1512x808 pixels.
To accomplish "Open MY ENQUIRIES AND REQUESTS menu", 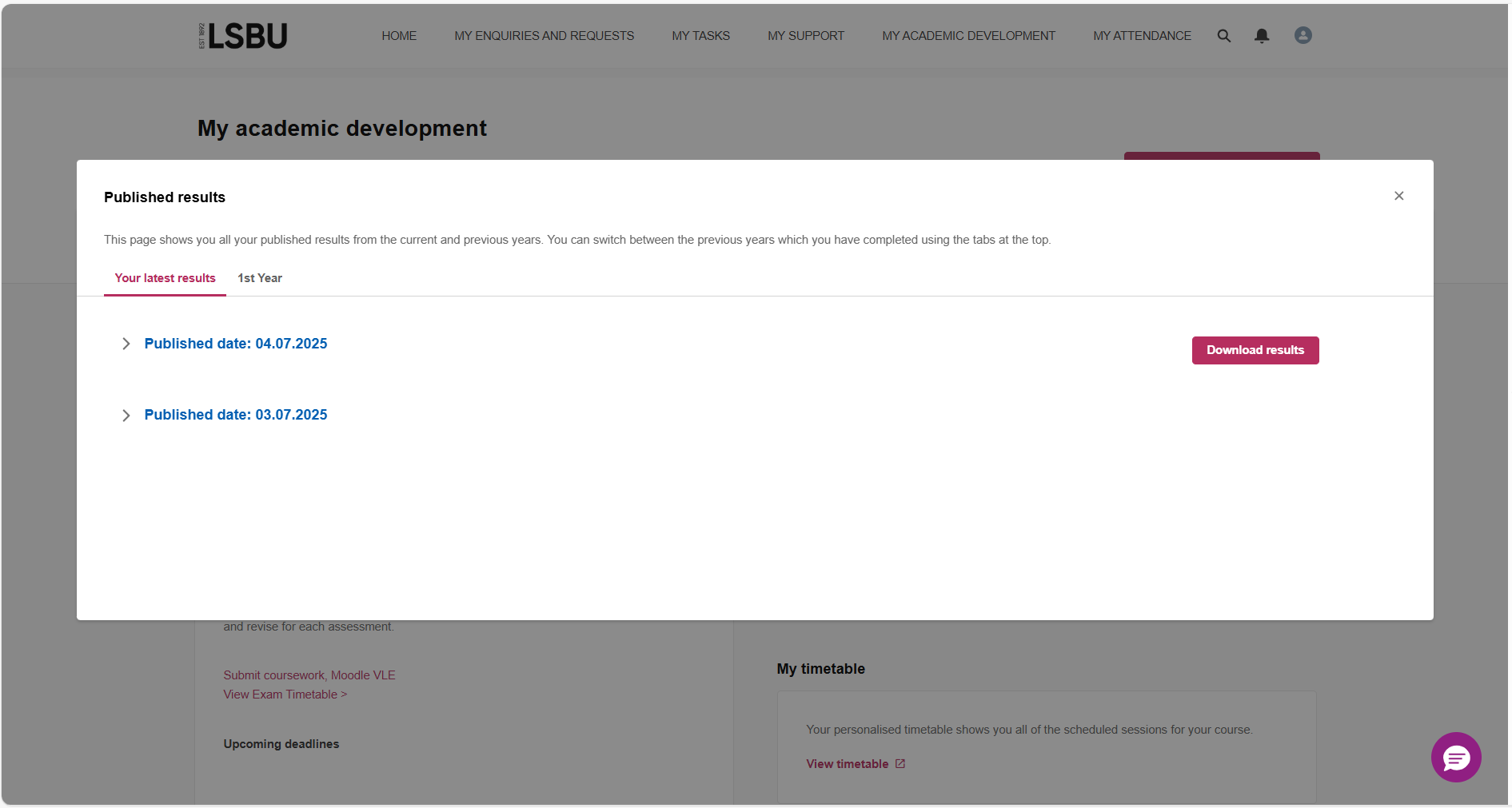I will [x=544, y=36].
